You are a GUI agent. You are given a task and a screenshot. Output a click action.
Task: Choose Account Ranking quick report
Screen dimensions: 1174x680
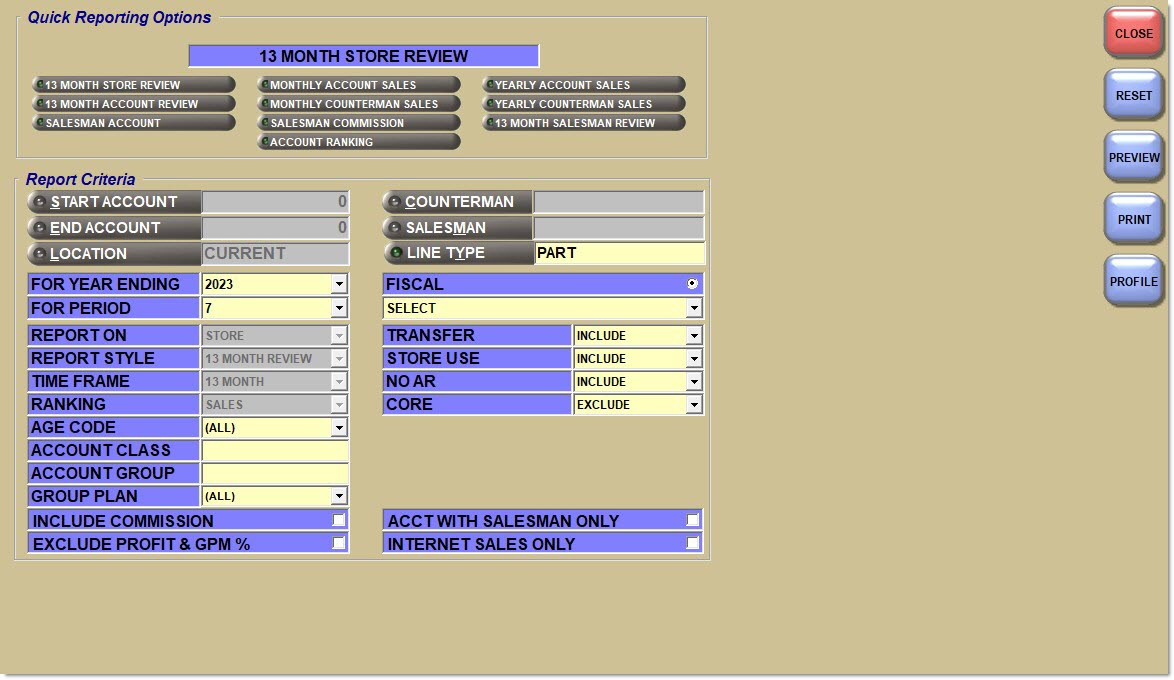click(358, 142)
